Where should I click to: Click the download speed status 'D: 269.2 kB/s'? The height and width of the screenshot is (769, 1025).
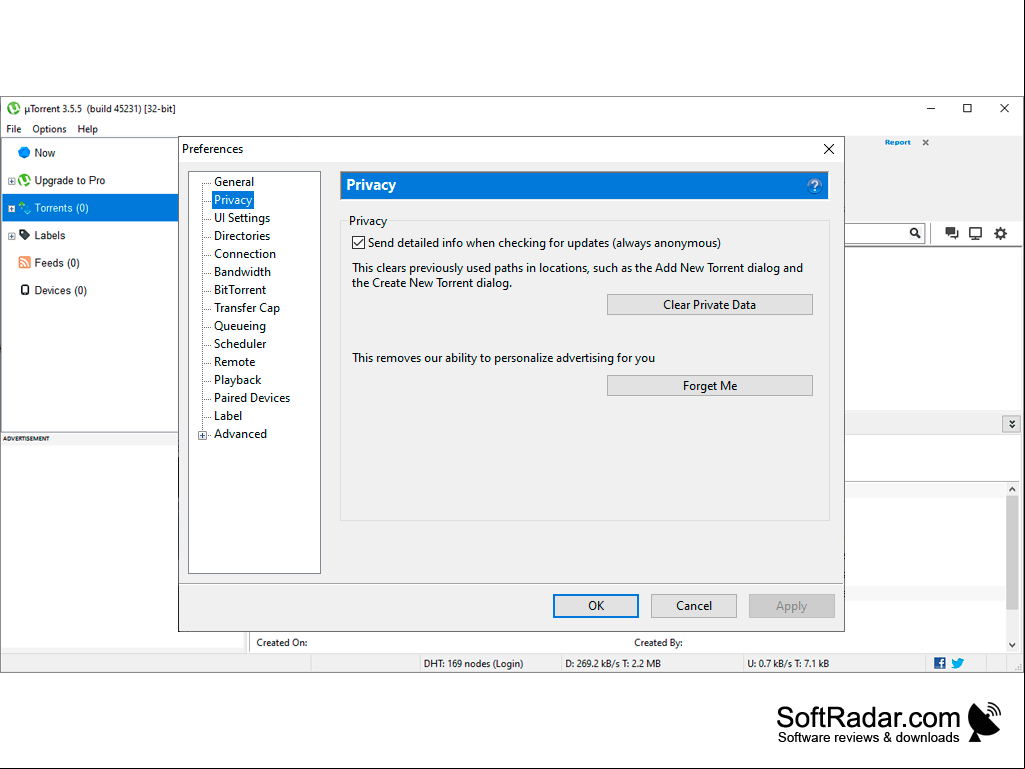(x=613, y=663)
